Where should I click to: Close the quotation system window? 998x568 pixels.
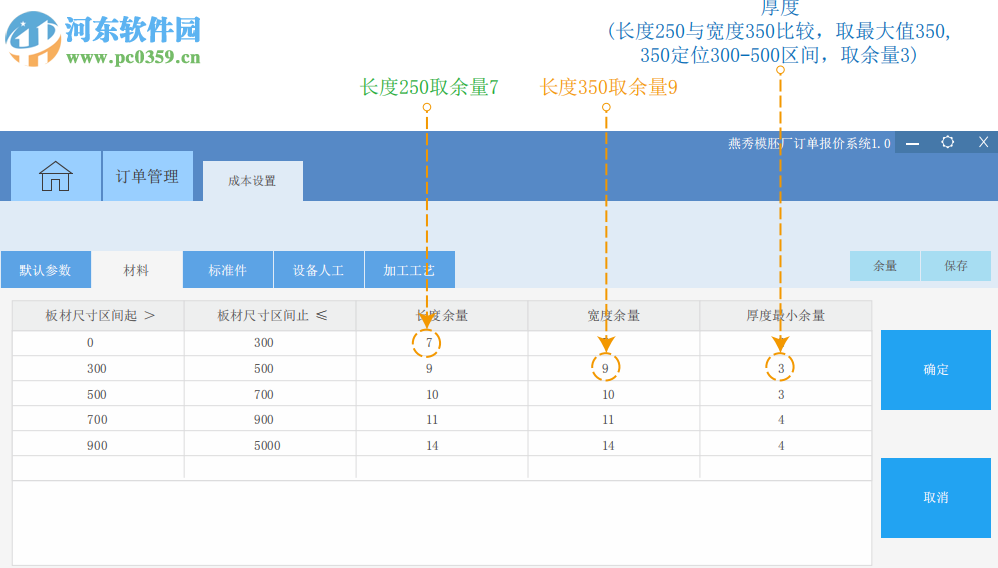pyautogui.click(x=983, y=143)
